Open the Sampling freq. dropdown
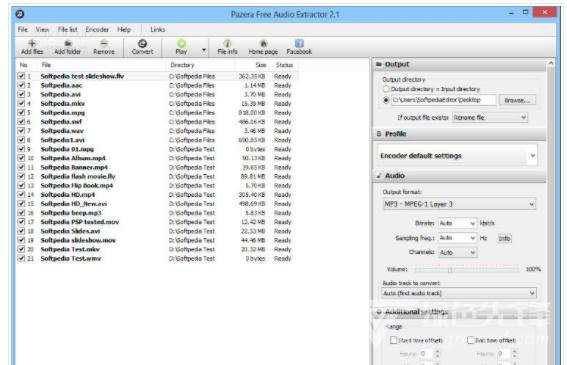The height and width of the screenshot is (365, 567). 457,238
